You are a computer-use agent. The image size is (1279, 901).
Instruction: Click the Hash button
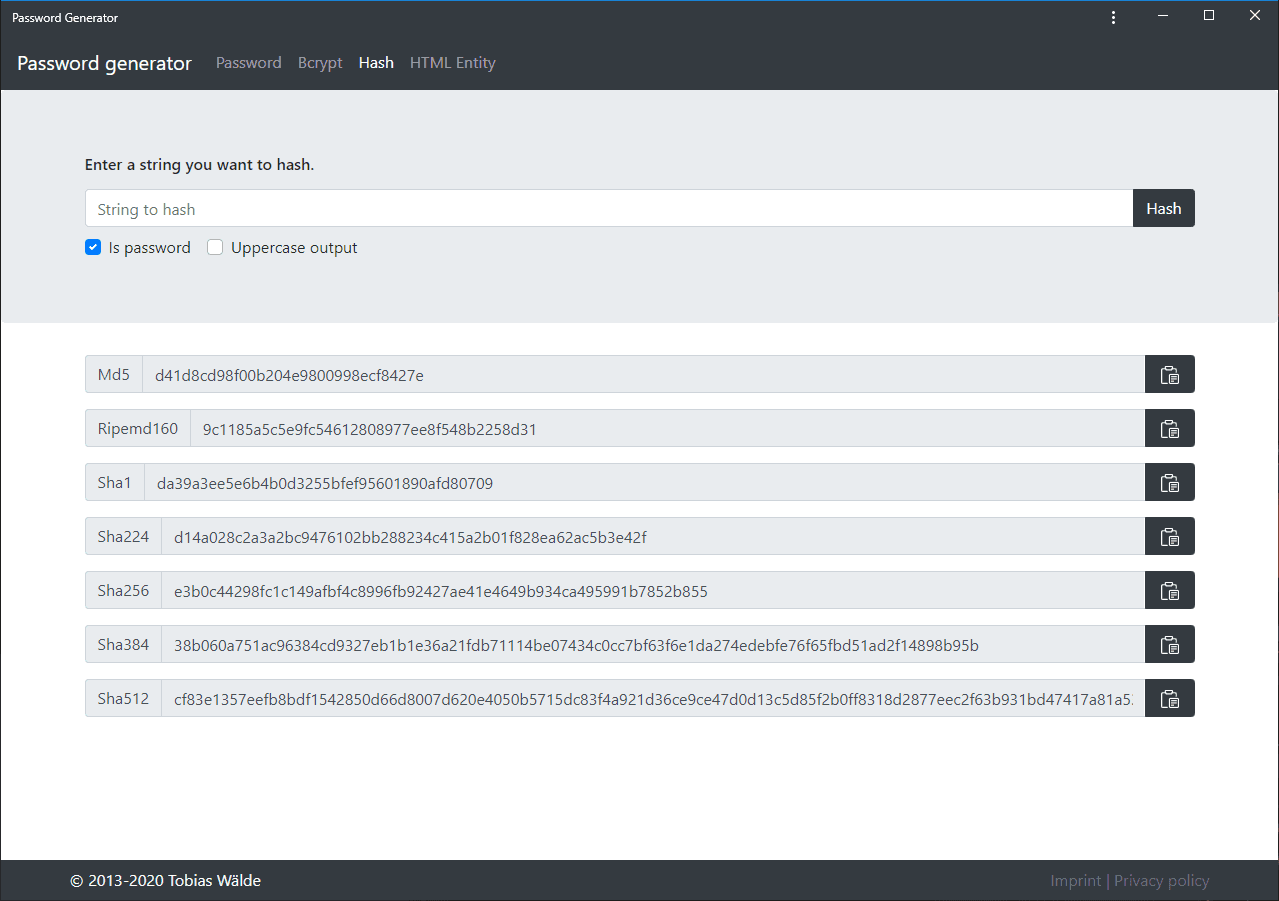click(x=1164, y=209)
